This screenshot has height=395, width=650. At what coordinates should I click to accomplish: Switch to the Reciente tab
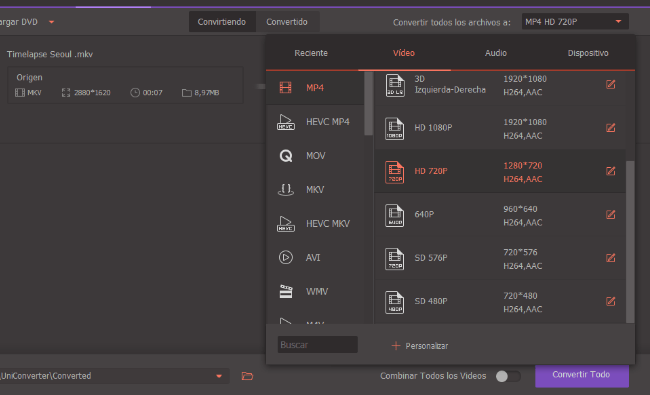(x=311, y=53)
